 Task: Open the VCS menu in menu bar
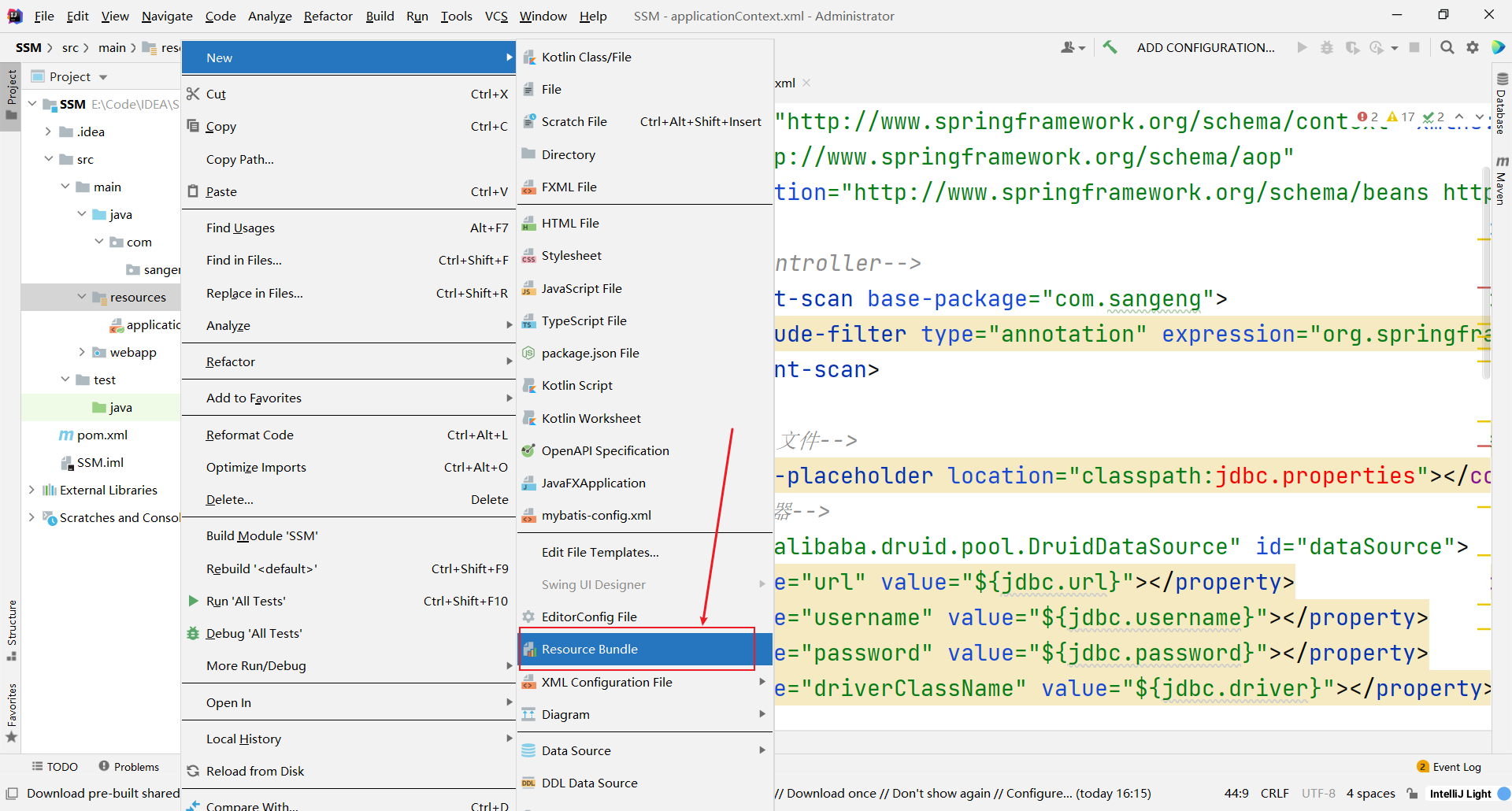496,16
